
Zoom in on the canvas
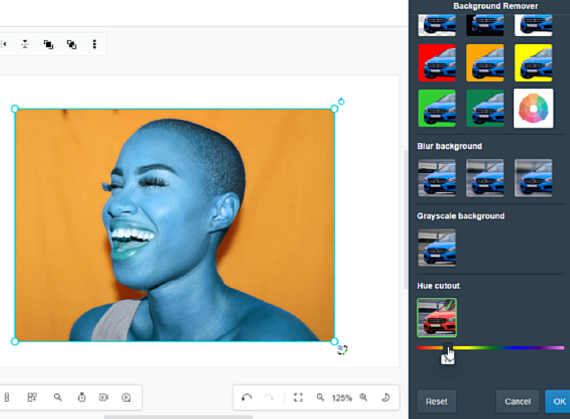click(363, 397)
